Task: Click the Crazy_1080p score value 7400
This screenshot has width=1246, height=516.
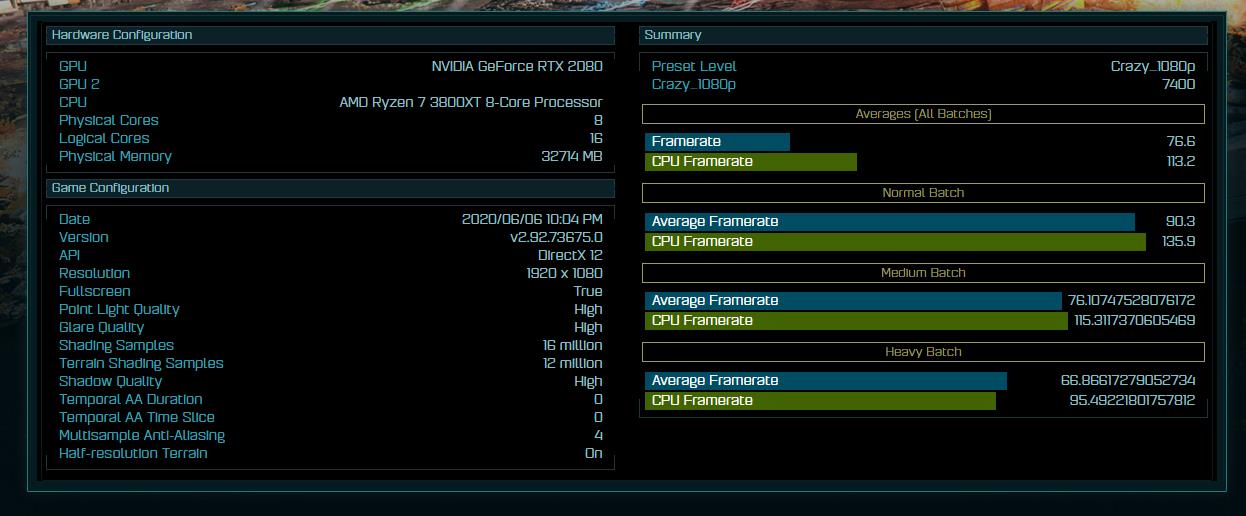Action: point(1177,84)
